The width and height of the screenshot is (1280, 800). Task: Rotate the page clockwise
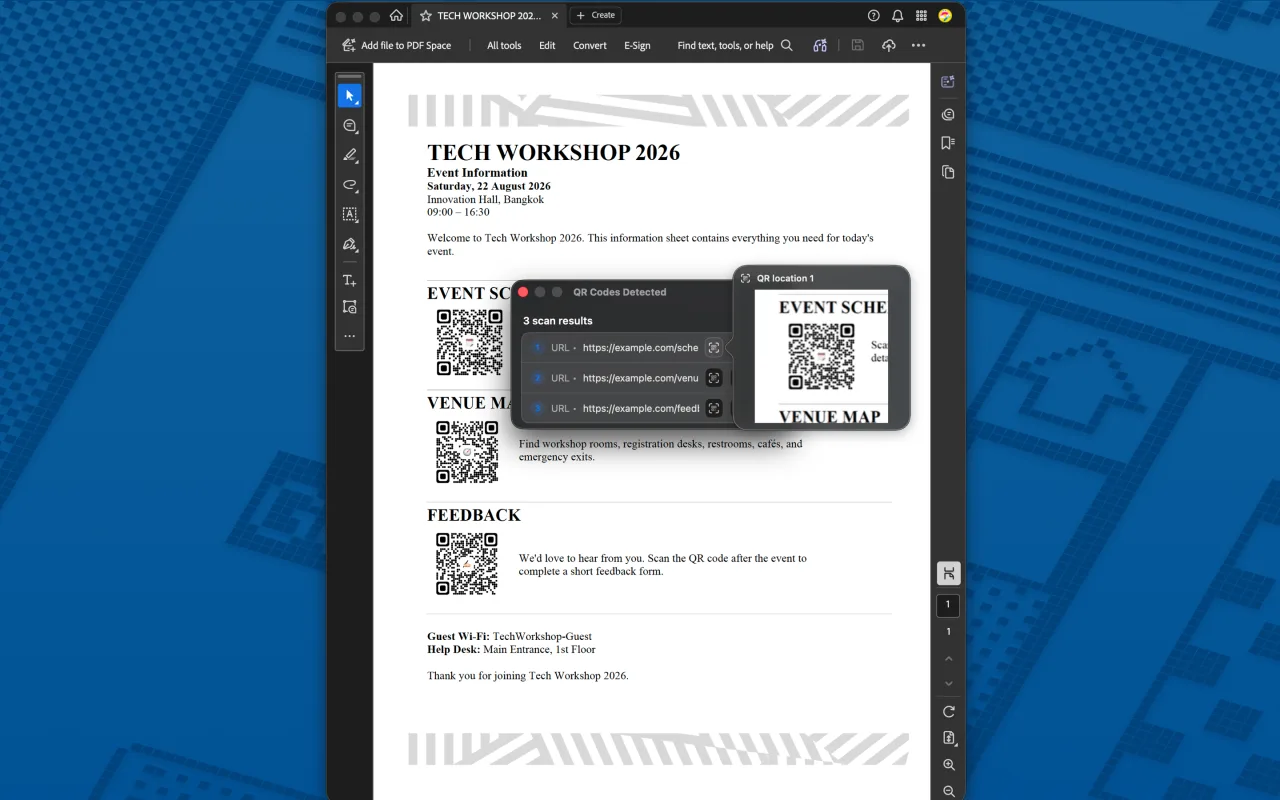948,712
